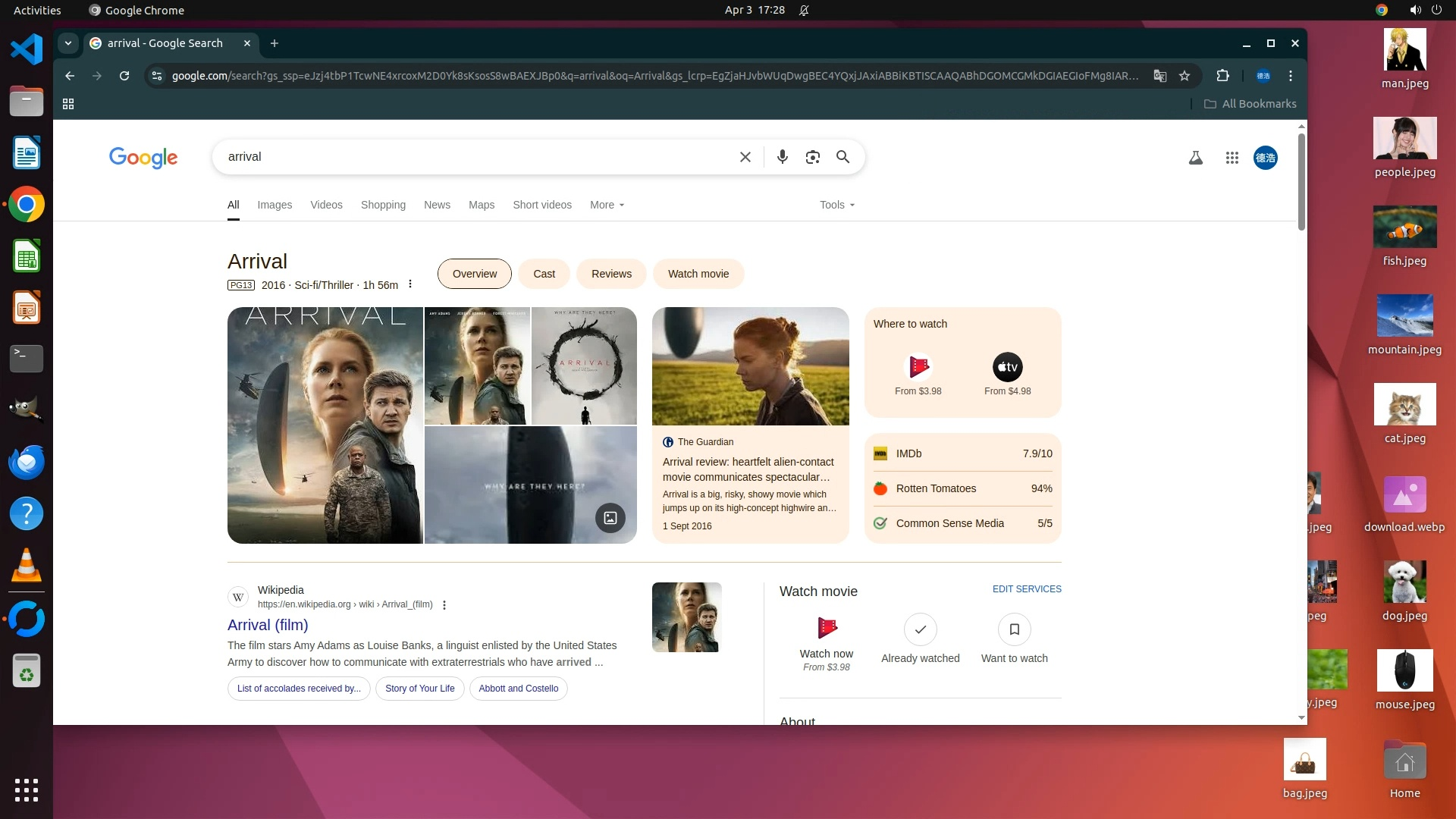Viewport: 1456px width, 819px height.
Task: Select the Overview chip
Action: click(474, 274)
